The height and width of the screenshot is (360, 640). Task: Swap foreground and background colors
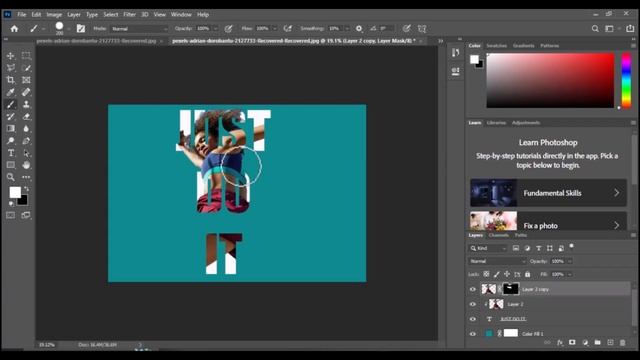point(27,189)
